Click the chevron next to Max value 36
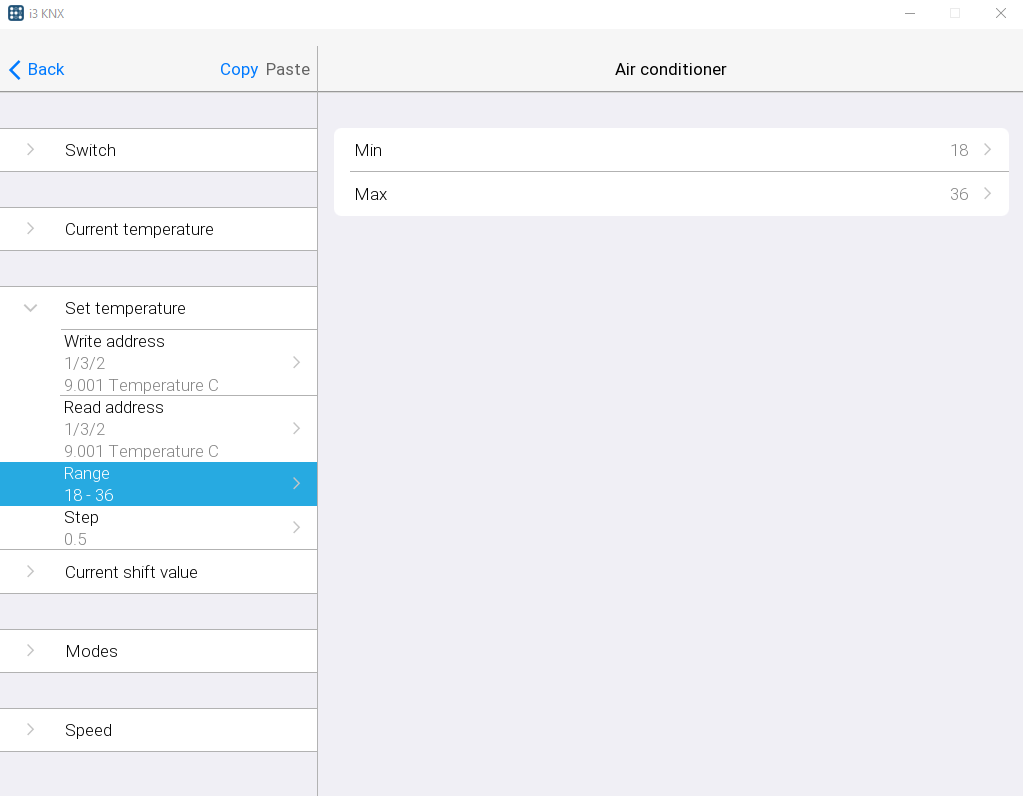 987,194
